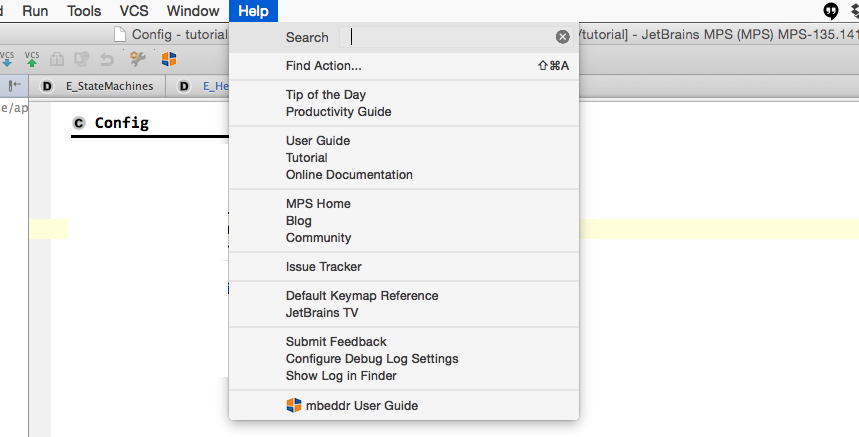The image size is (859, 437).
Task: Switch to the E_He editor tab
Action: tap(198, 86)
